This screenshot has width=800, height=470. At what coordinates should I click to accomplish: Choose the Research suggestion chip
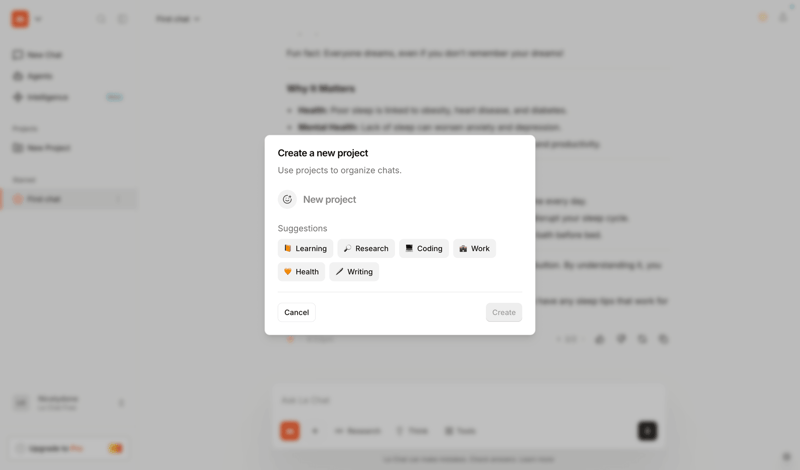tap(366, 248)
